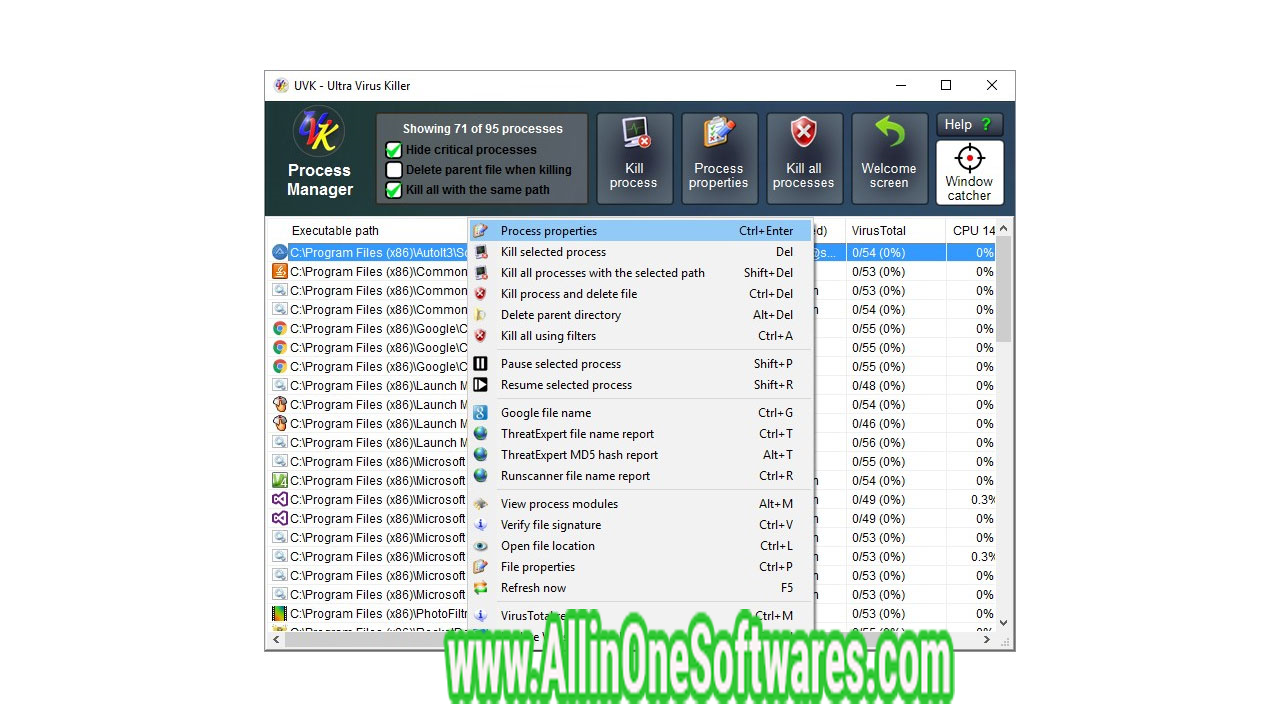
Task: Click the vertical scrollbar down arrow
Action: [1004, 623]
